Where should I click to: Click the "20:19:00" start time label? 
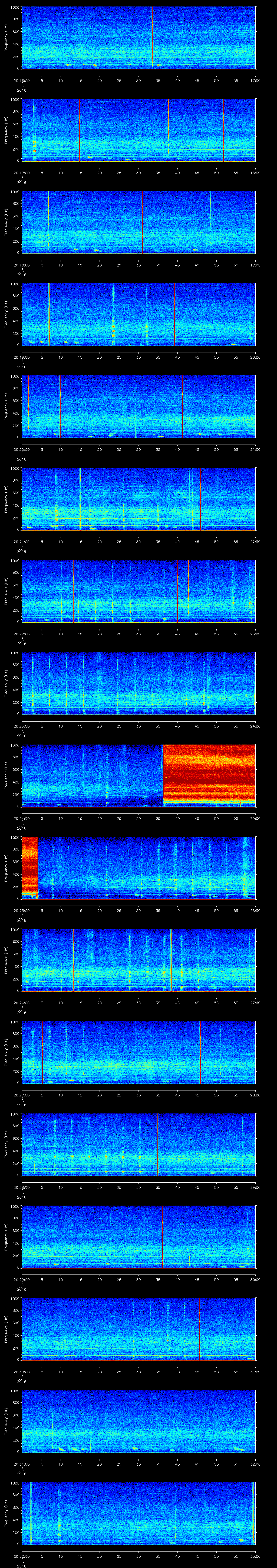tap(21, 357)
